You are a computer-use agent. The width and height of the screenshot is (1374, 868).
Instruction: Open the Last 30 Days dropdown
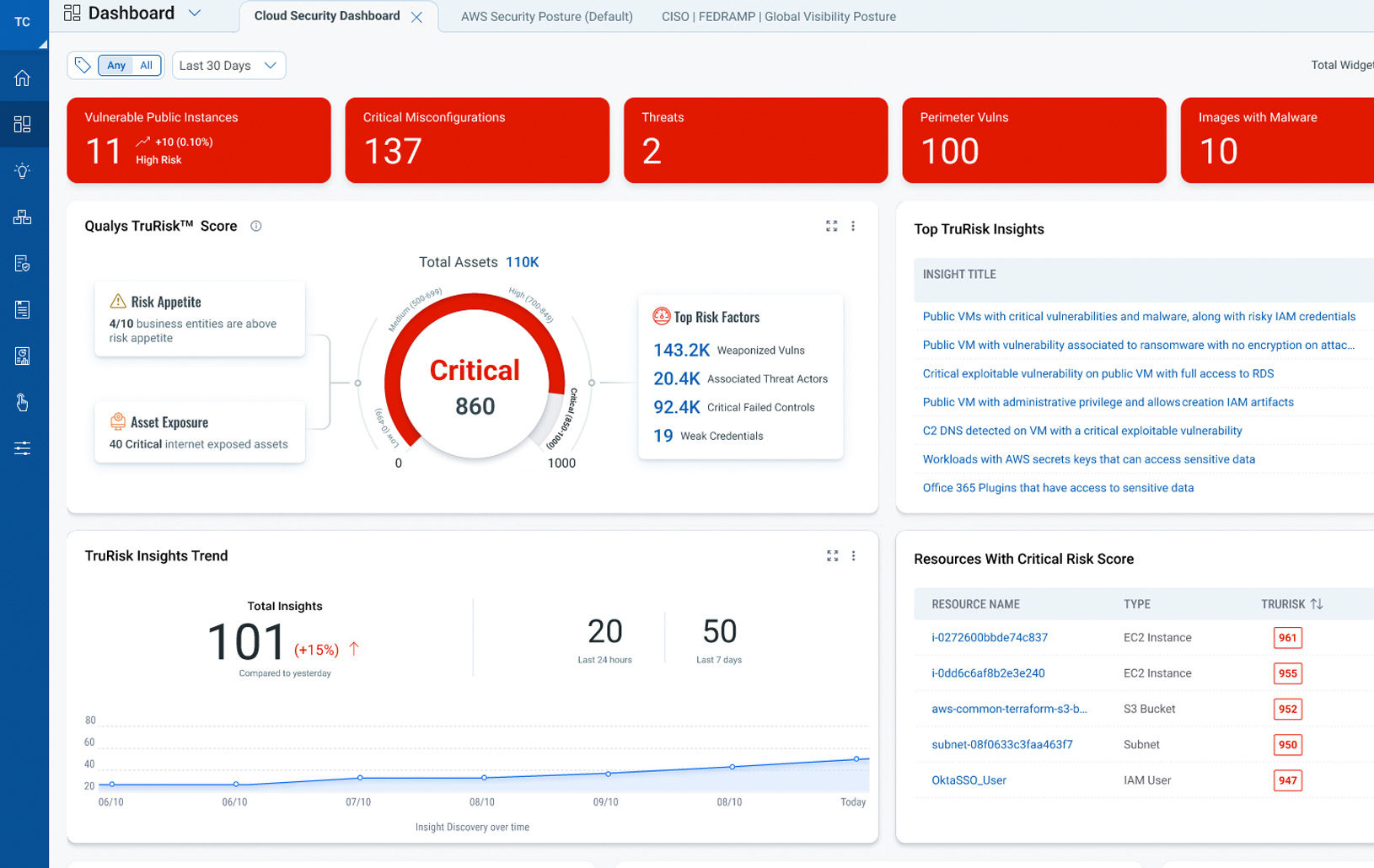pos(228,65)
